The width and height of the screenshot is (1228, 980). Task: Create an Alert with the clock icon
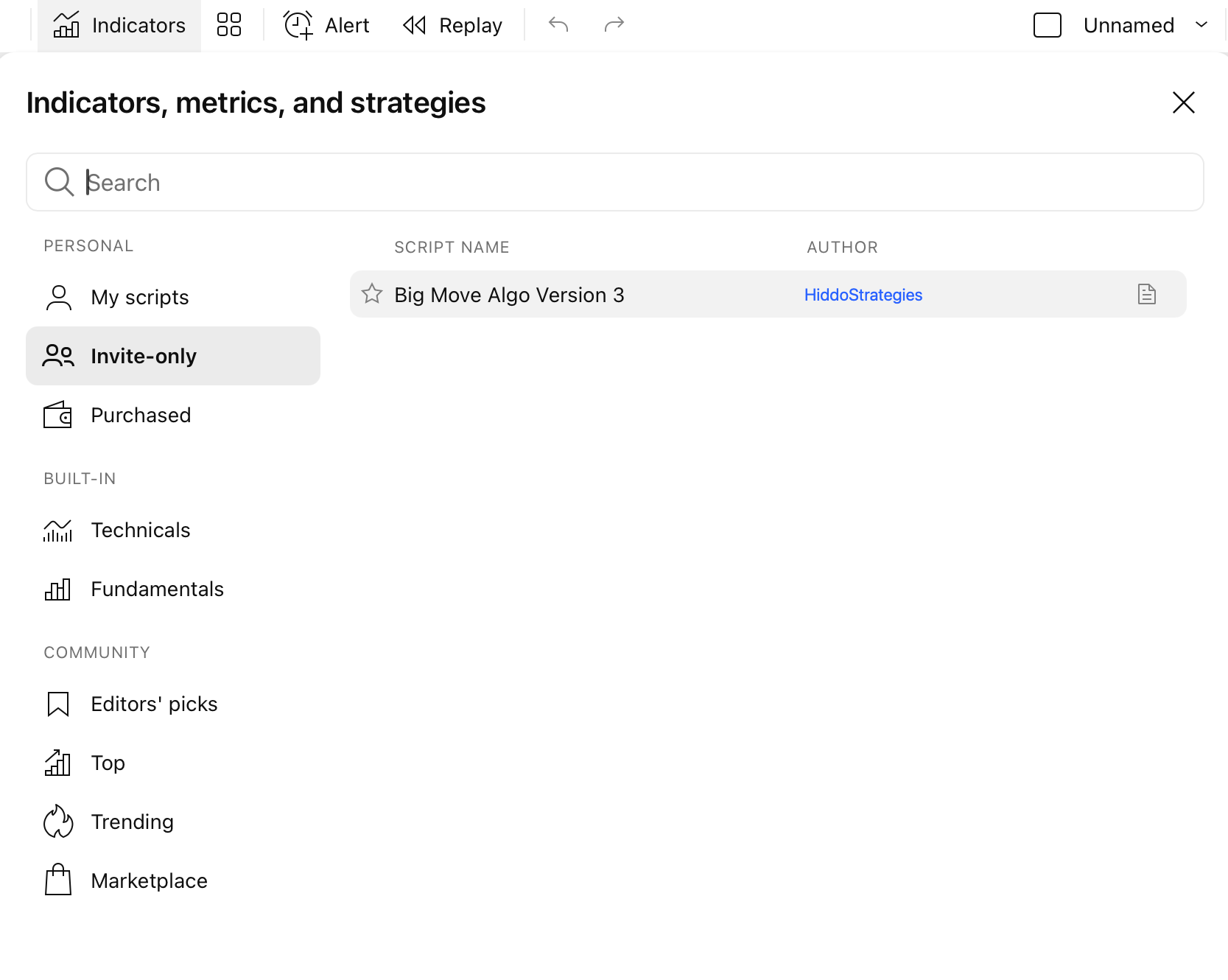click(326, 25)
